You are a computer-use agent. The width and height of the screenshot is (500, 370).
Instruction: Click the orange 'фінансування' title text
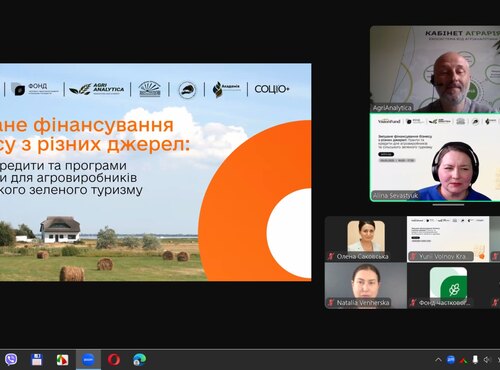coord(103,126)
